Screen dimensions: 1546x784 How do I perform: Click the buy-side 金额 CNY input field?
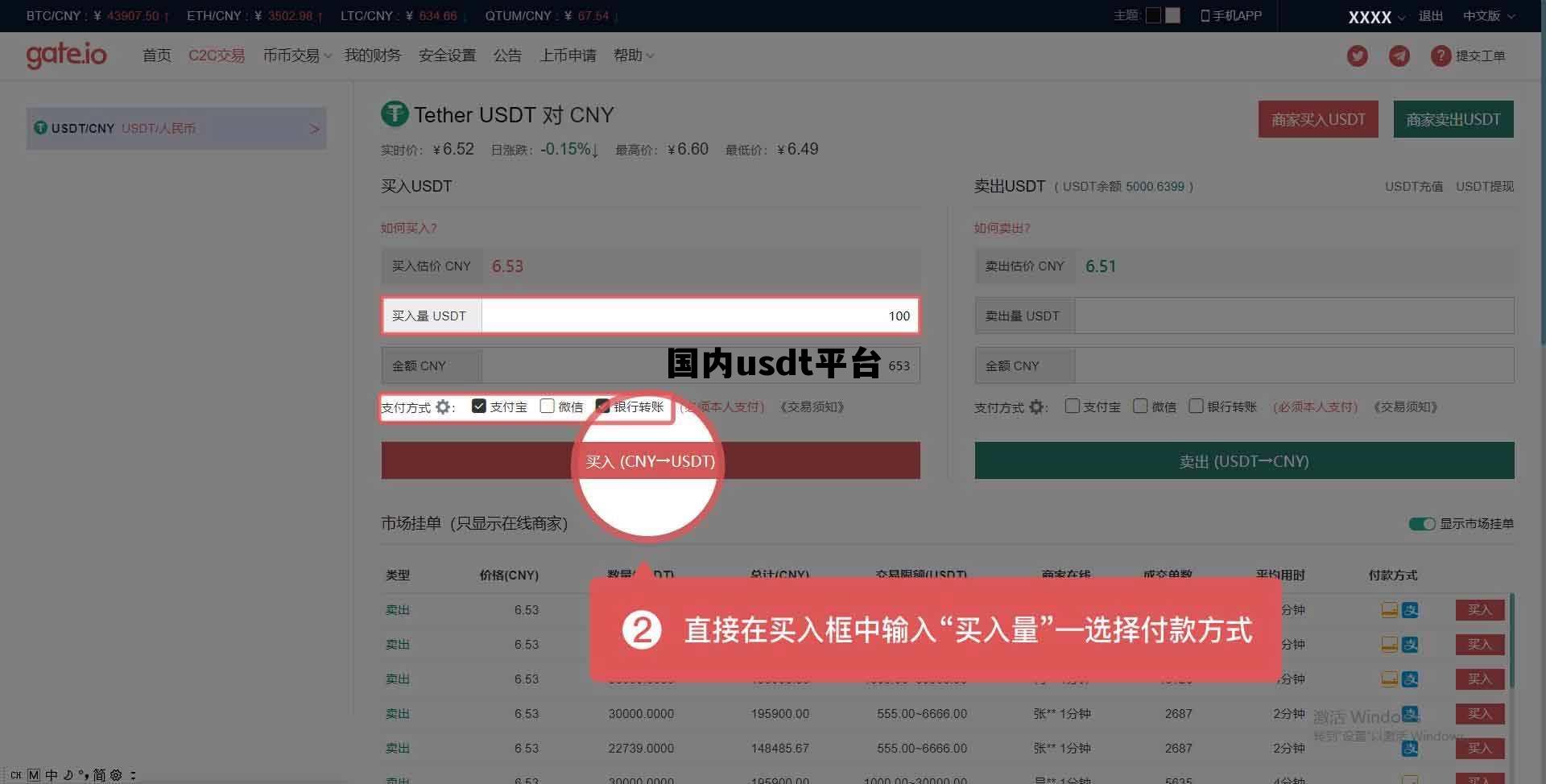click(701, 365)
